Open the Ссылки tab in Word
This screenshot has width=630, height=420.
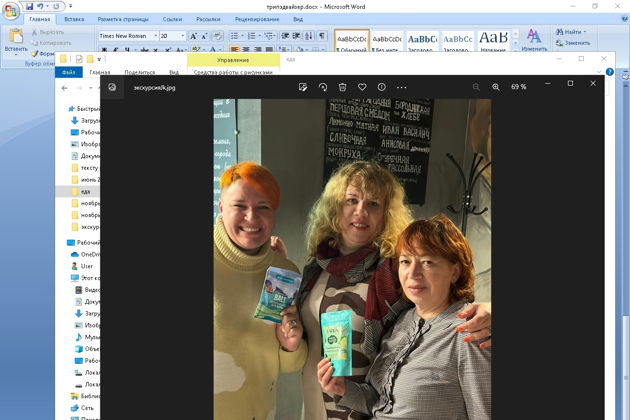(172, 19)
